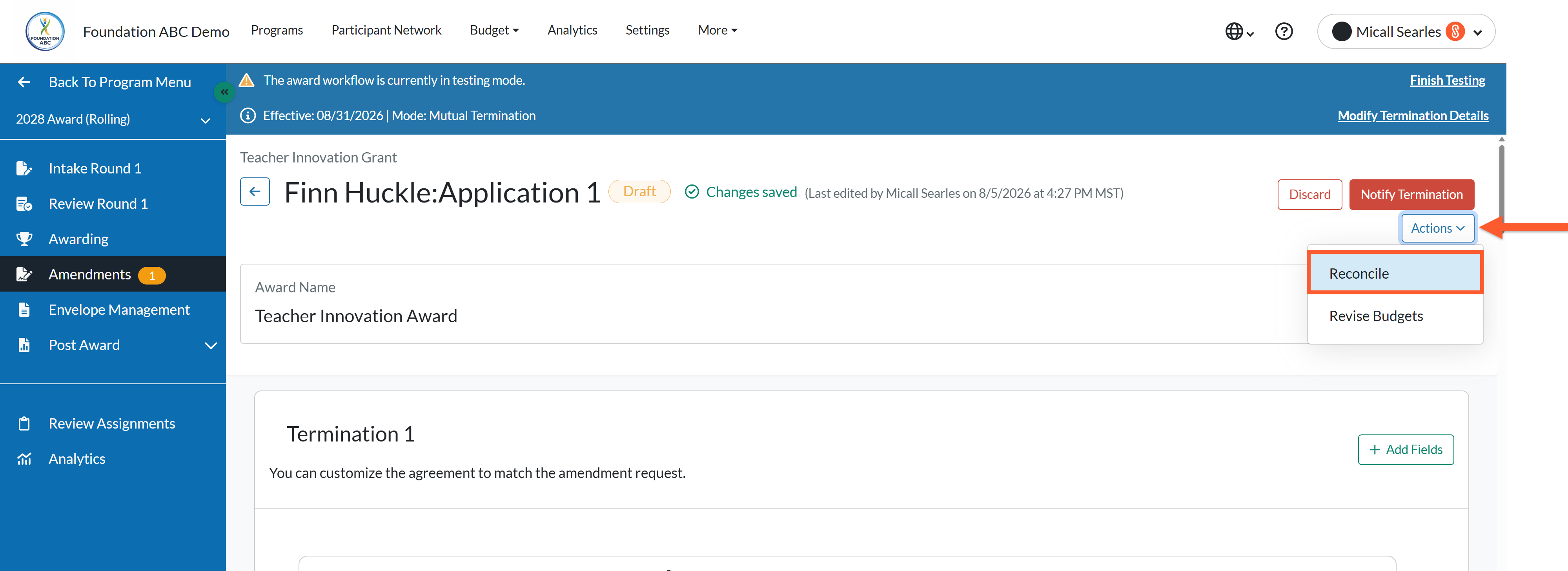This screenshot has height=571, width=1568.
Task: Toggle the Actions dropdown button
Action: coord(1437,228)
